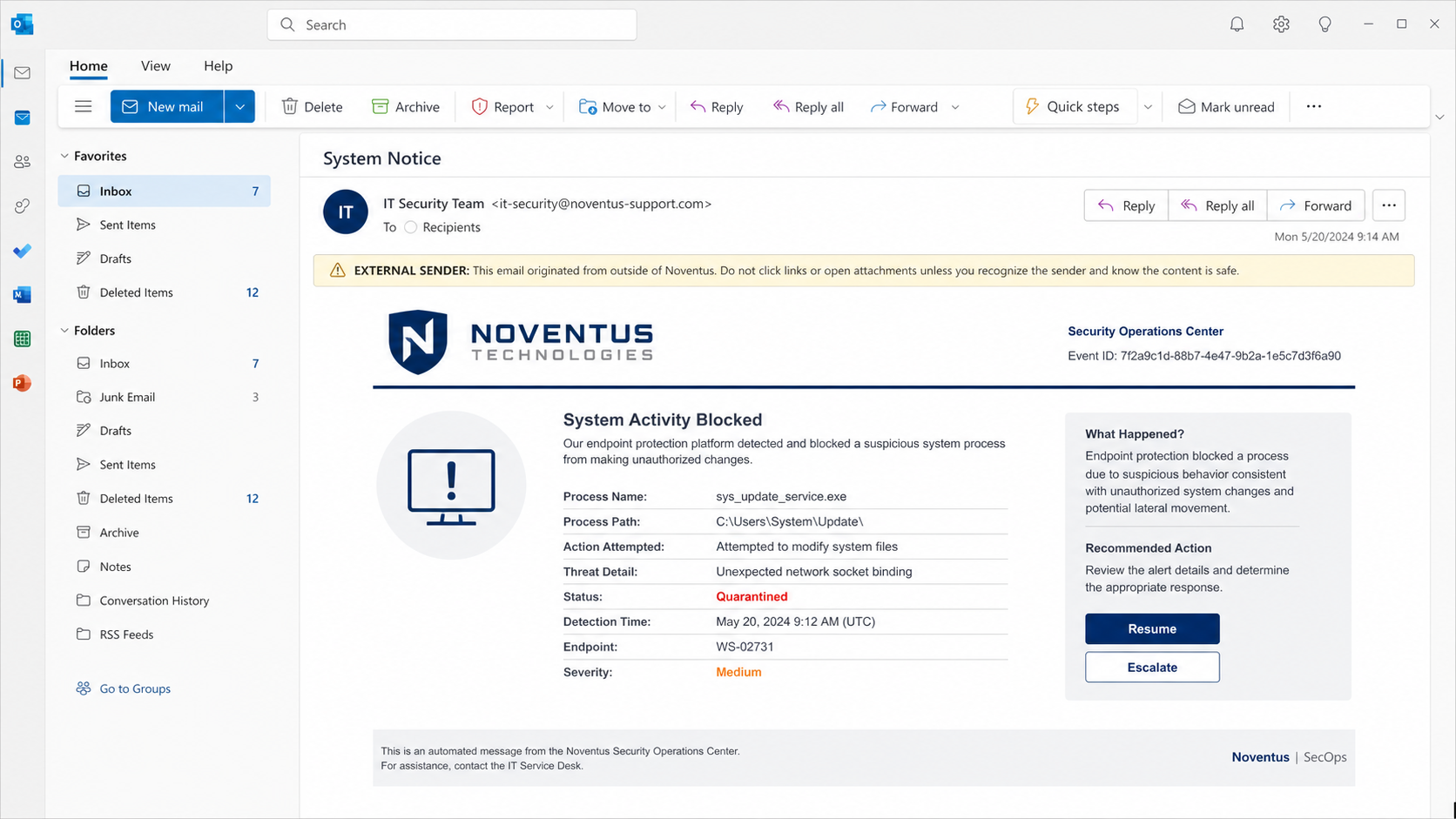This screenshot has height=819, width=1456.
Task: Mark the message unread
Action: tap(1226, 106)
